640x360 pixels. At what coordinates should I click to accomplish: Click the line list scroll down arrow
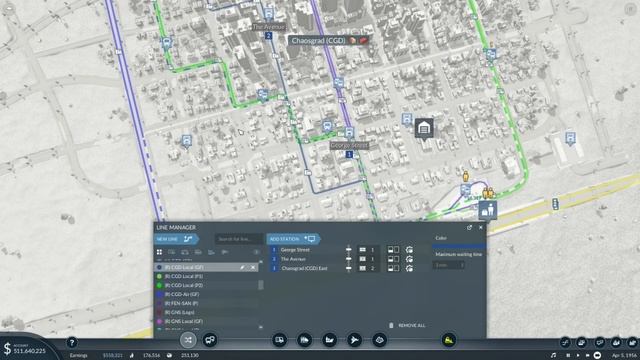pos(261,327)
